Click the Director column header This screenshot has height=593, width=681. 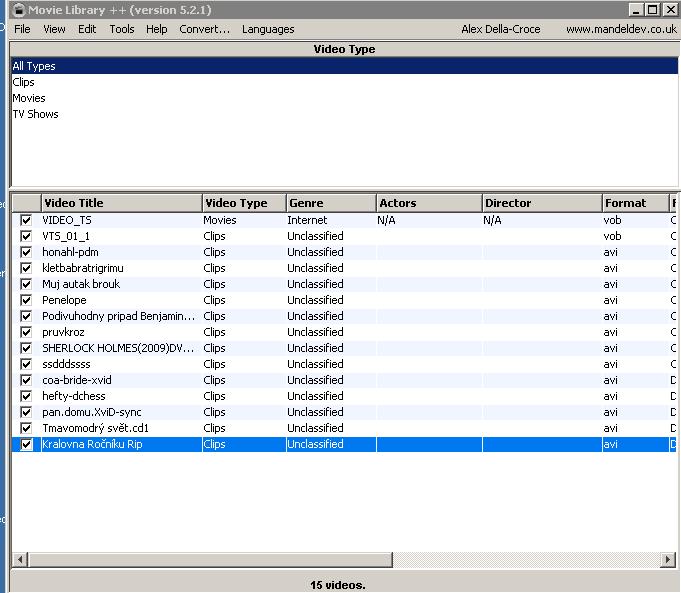click(x=540, y=203)
